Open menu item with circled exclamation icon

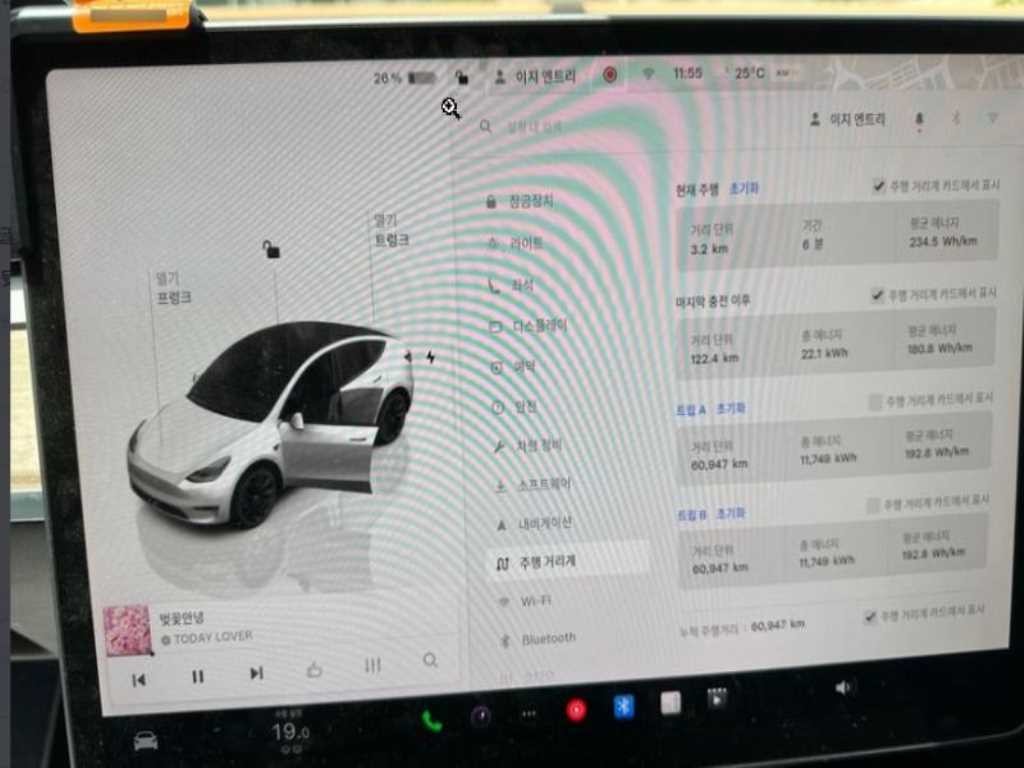[x=515, y=408]
